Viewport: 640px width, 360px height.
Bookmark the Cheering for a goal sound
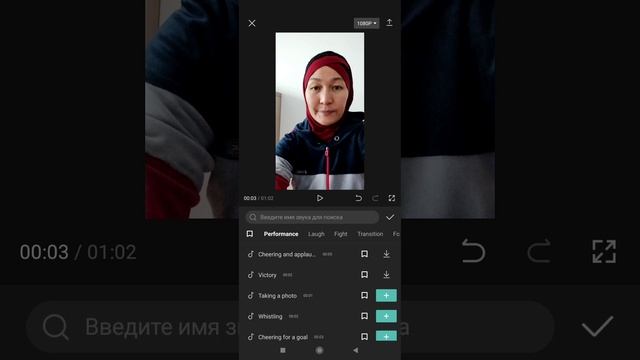(364, 336)
